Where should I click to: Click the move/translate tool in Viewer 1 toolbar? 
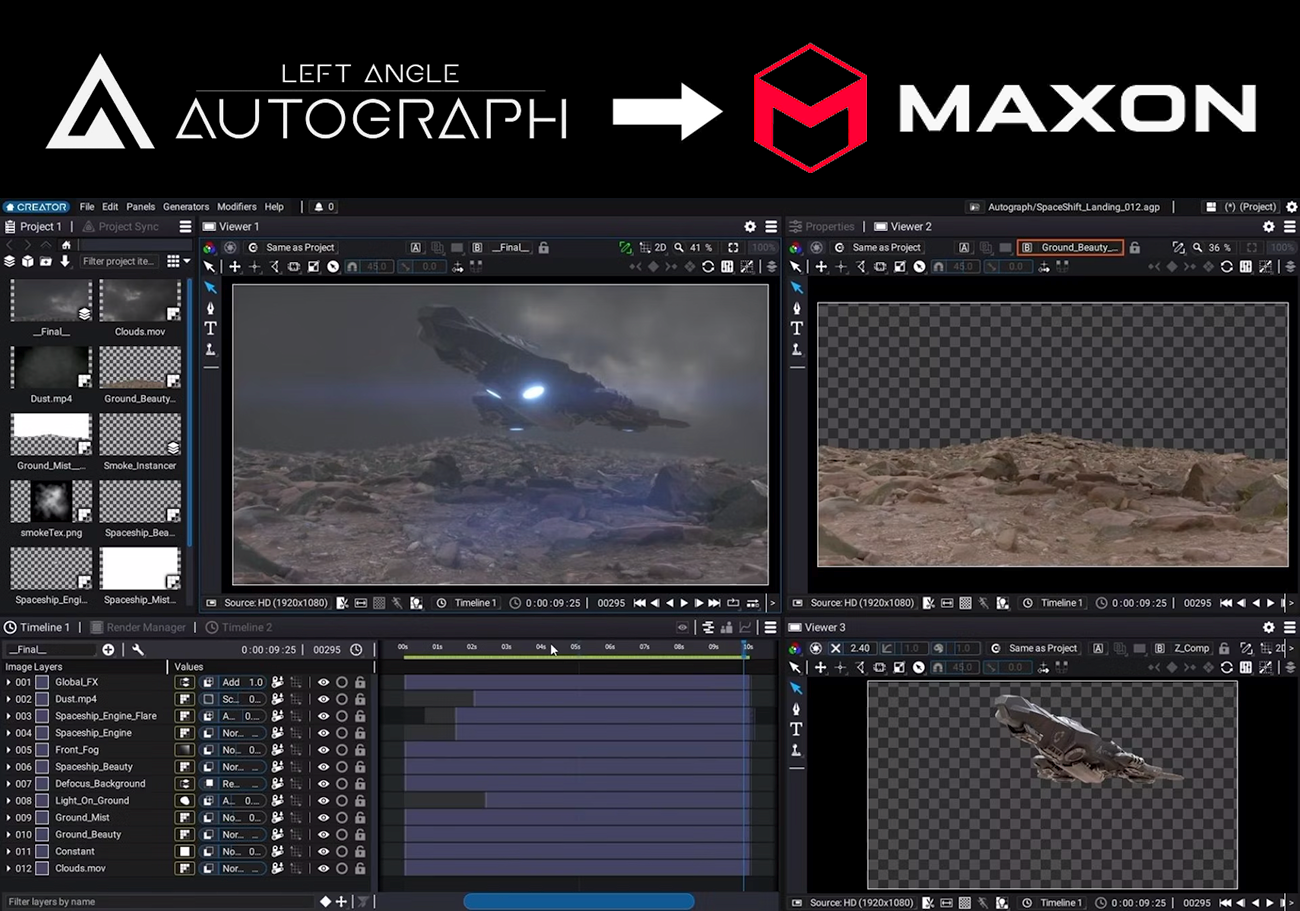(x=235, y=267)
